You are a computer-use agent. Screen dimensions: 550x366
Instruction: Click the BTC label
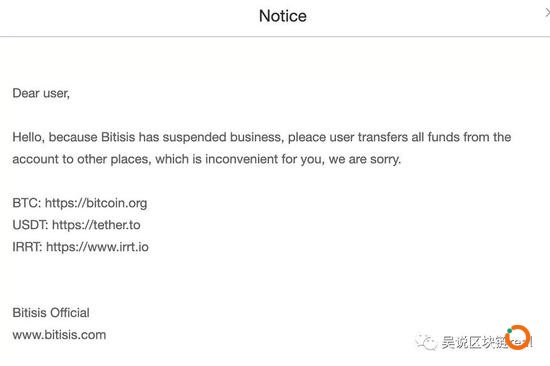[27, 203]
